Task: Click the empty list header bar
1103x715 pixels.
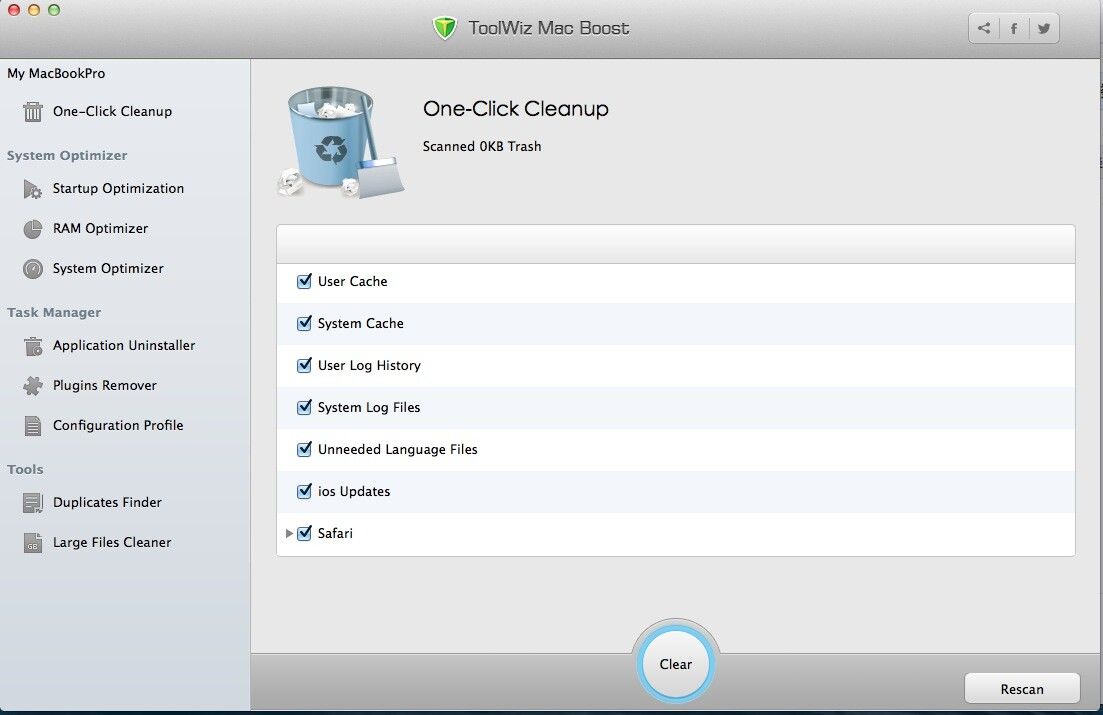Action: pos(676,245)
